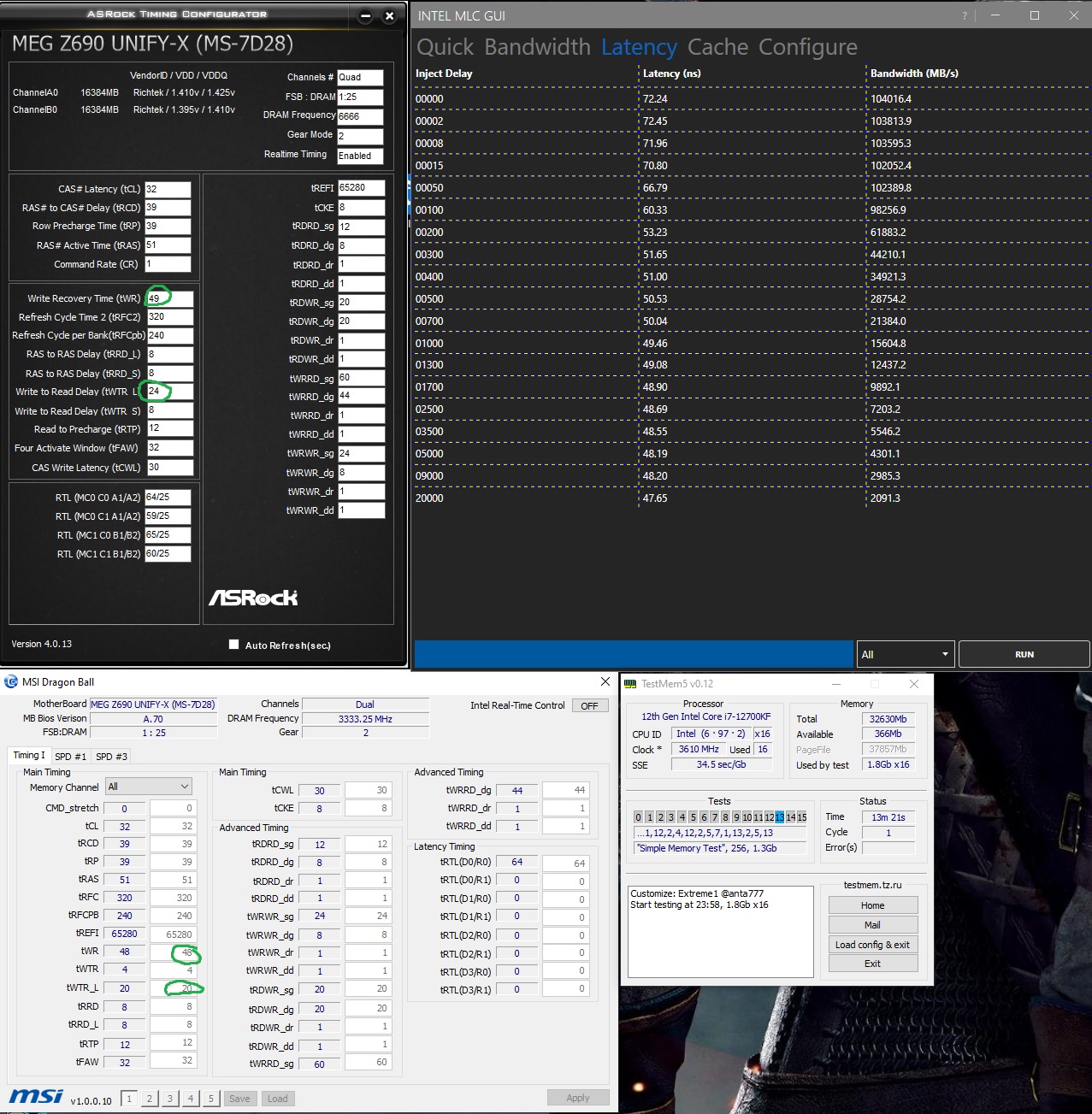Screen dimensions: 1092x1114
Task: Click the Load button in Dragon Ball
Action: 277,1099
